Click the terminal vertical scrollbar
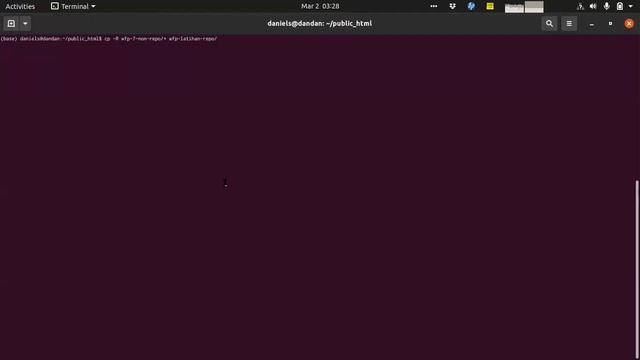 coord(637,269)
